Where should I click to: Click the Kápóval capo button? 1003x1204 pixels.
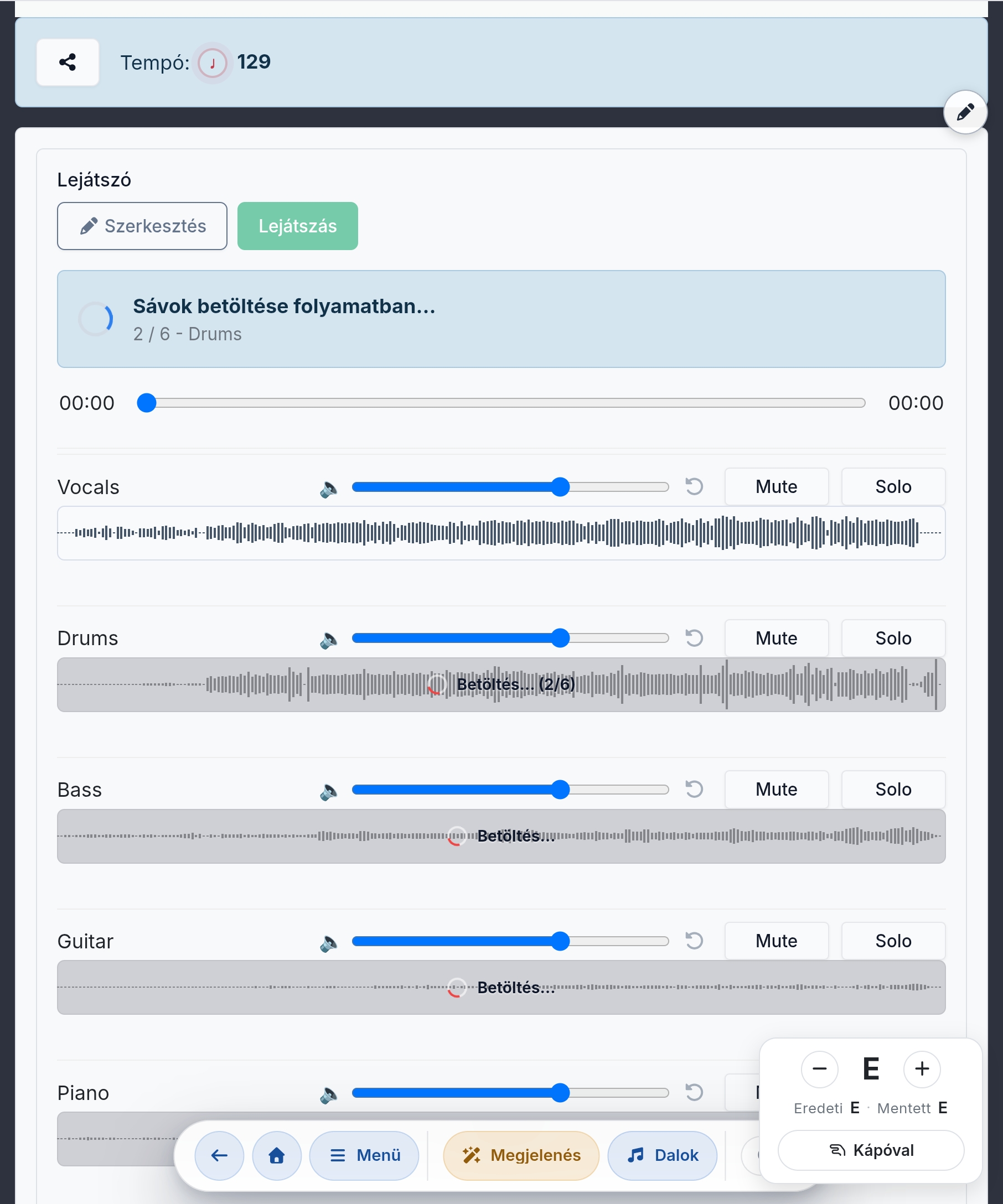click(x=871, y=1150)
